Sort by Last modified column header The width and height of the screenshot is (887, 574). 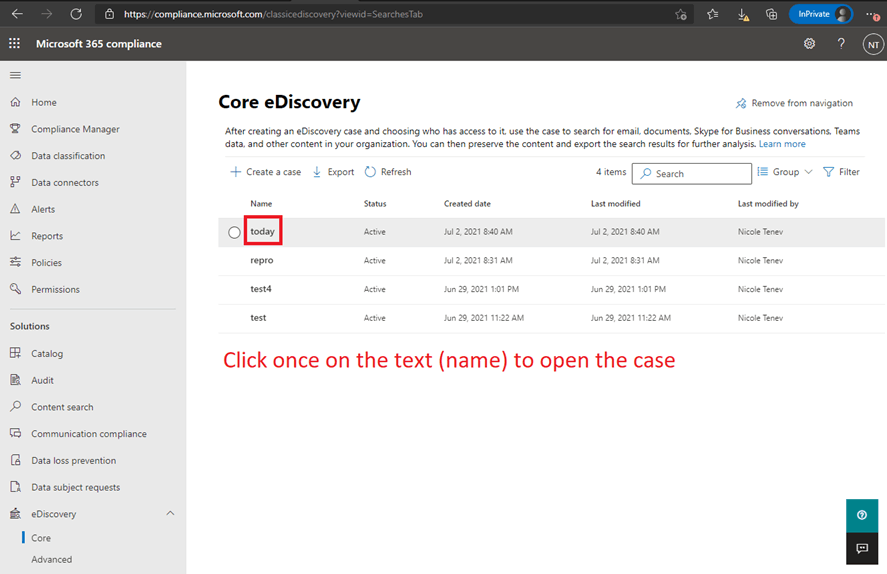pyautogui.click(x=615, y=204)
